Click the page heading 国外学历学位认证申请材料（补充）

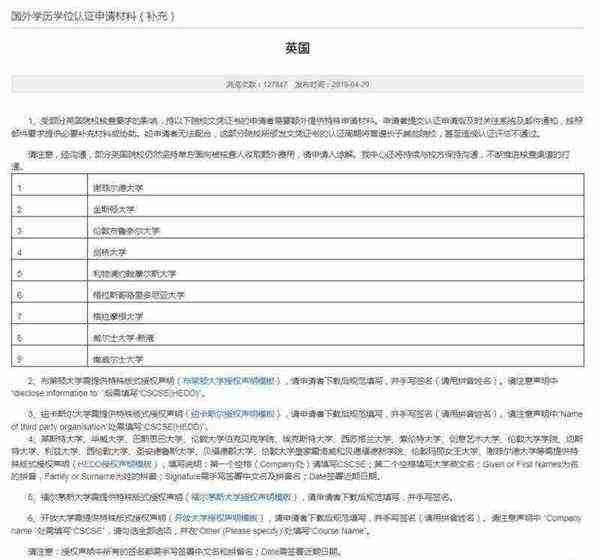[x=93, y=16]
